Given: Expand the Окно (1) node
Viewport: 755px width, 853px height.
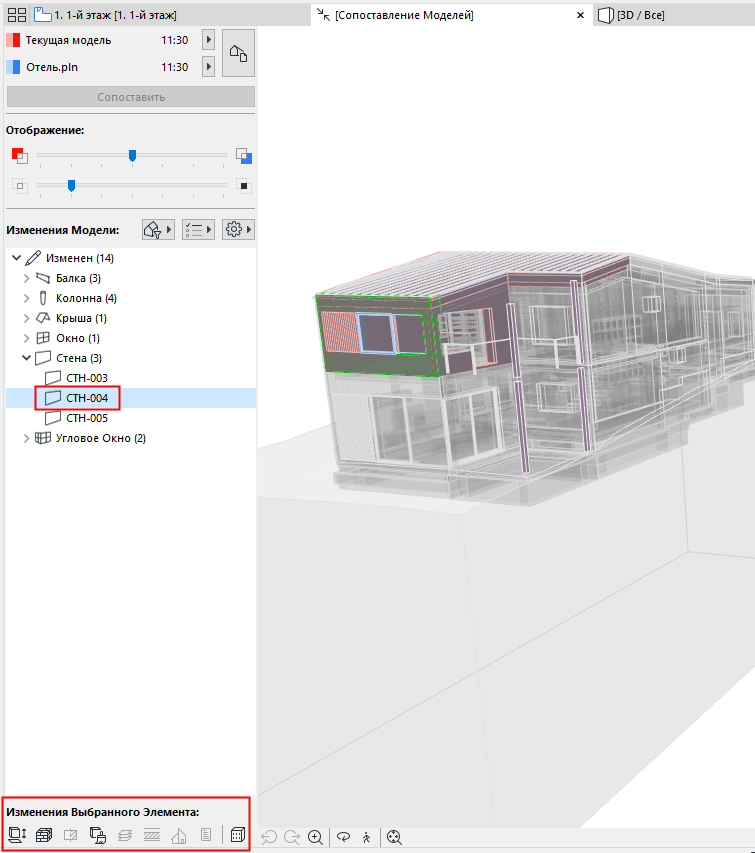Looking at the screenshot, I should 26,338.
